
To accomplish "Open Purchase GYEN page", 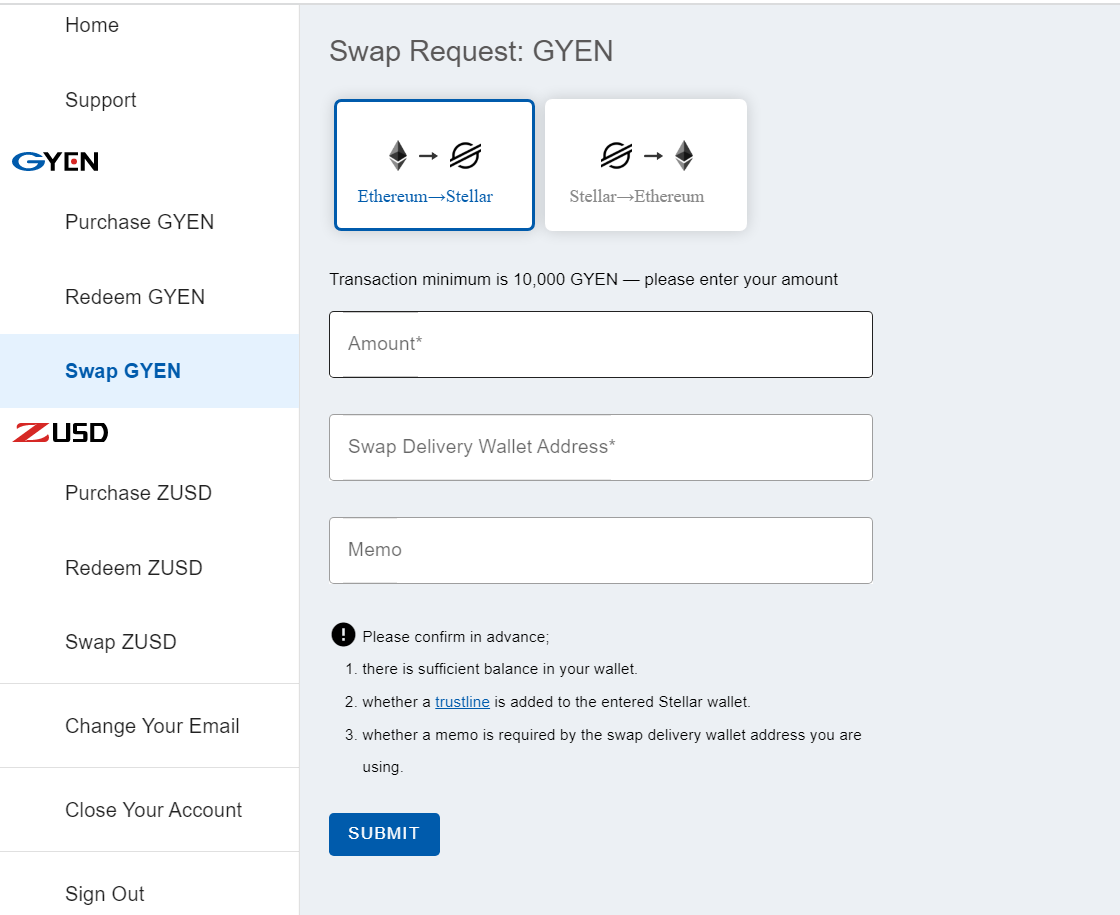I will pyautogui.click(x=139, y=222).
